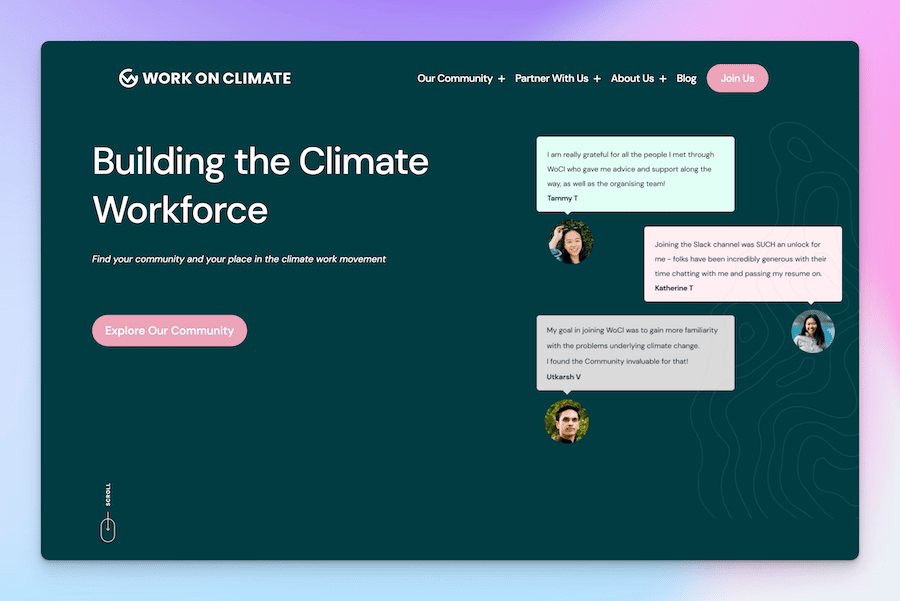Viewport: 900px width, 601px height.
Task: Select the scroll mouse icon at bottom left
Action: tap(107, 526)
